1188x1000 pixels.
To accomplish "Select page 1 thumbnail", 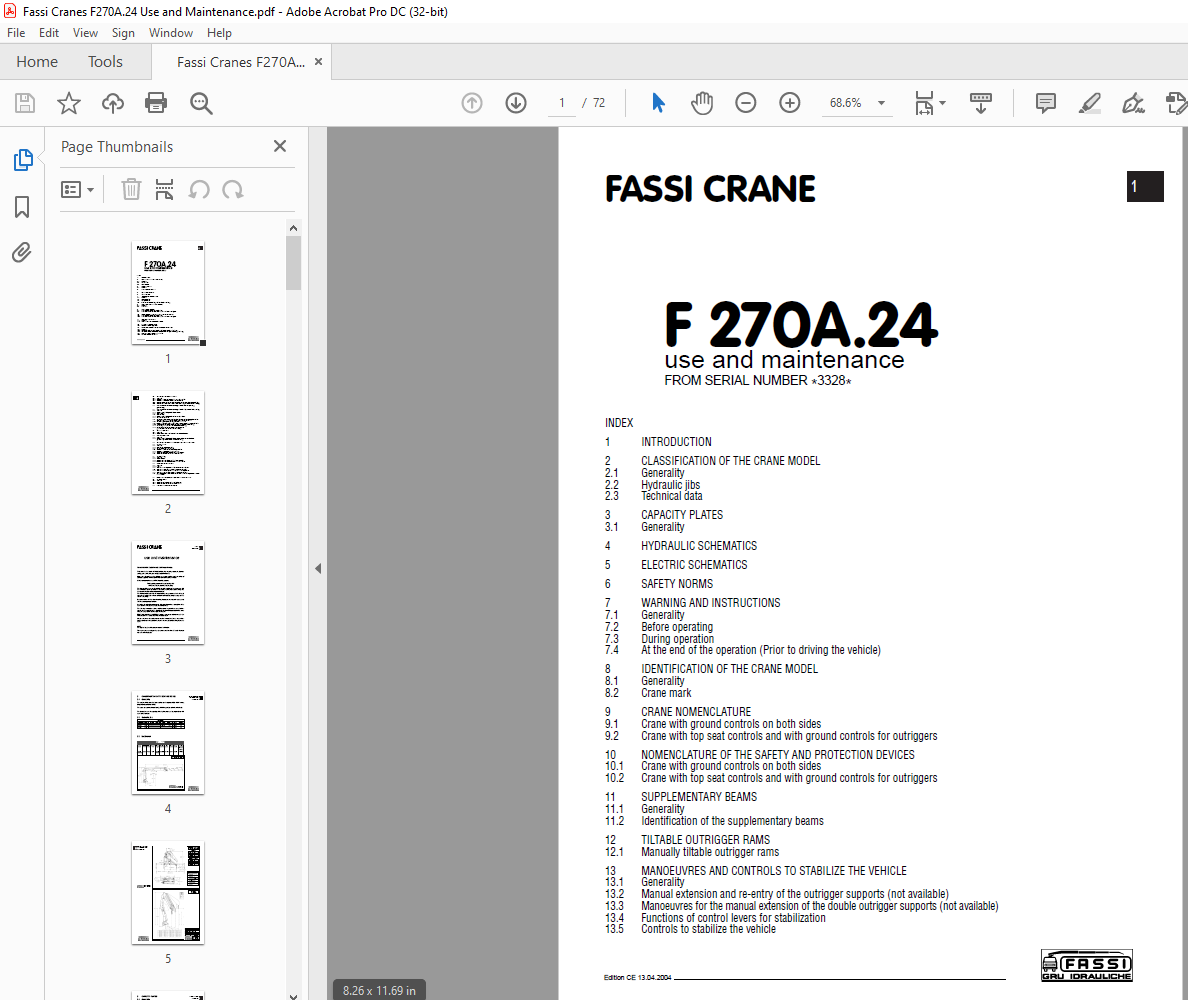I will point(168,294).
